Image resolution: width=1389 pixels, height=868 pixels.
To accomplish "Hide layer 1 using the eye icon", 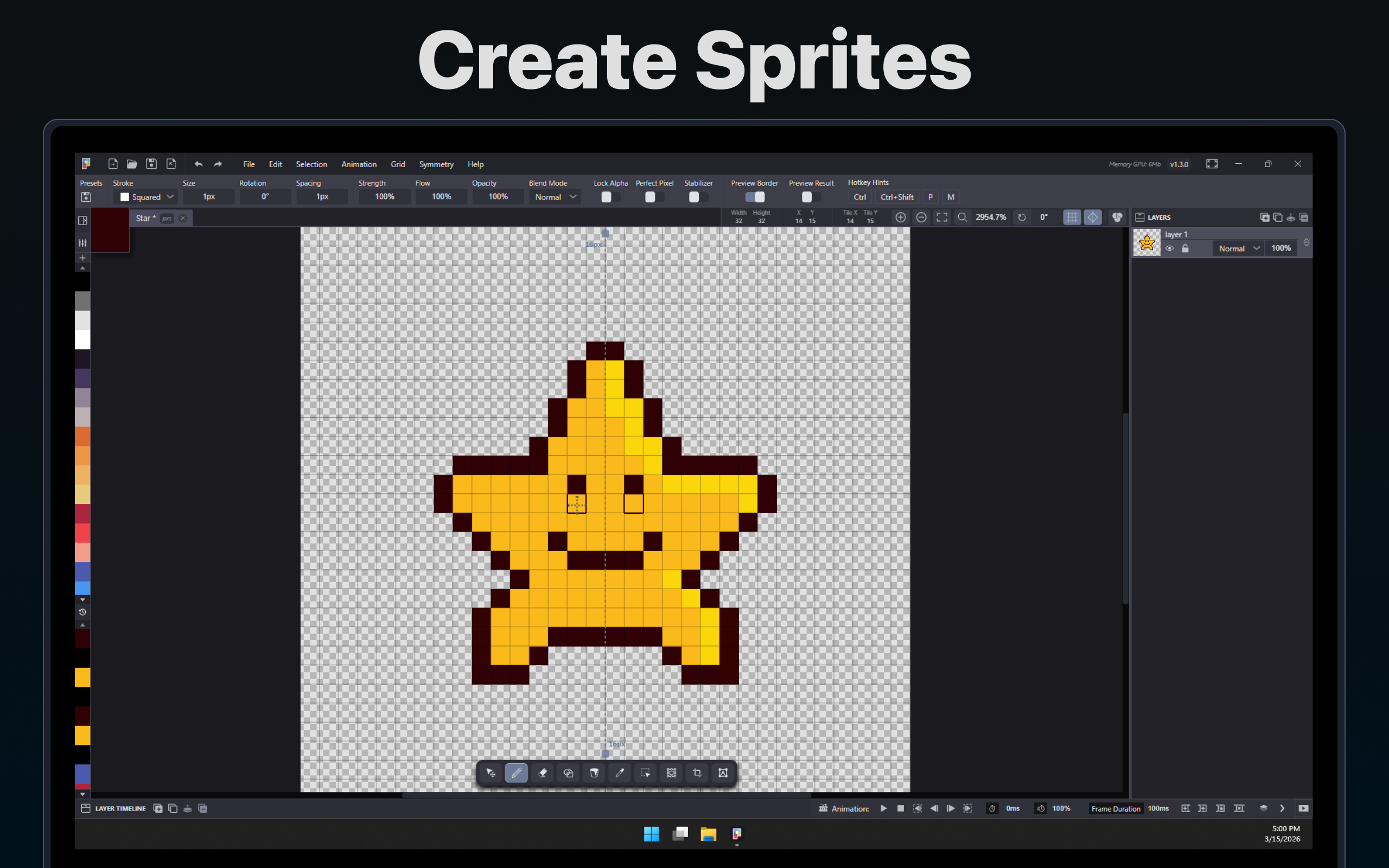I will pos(1169,248).
